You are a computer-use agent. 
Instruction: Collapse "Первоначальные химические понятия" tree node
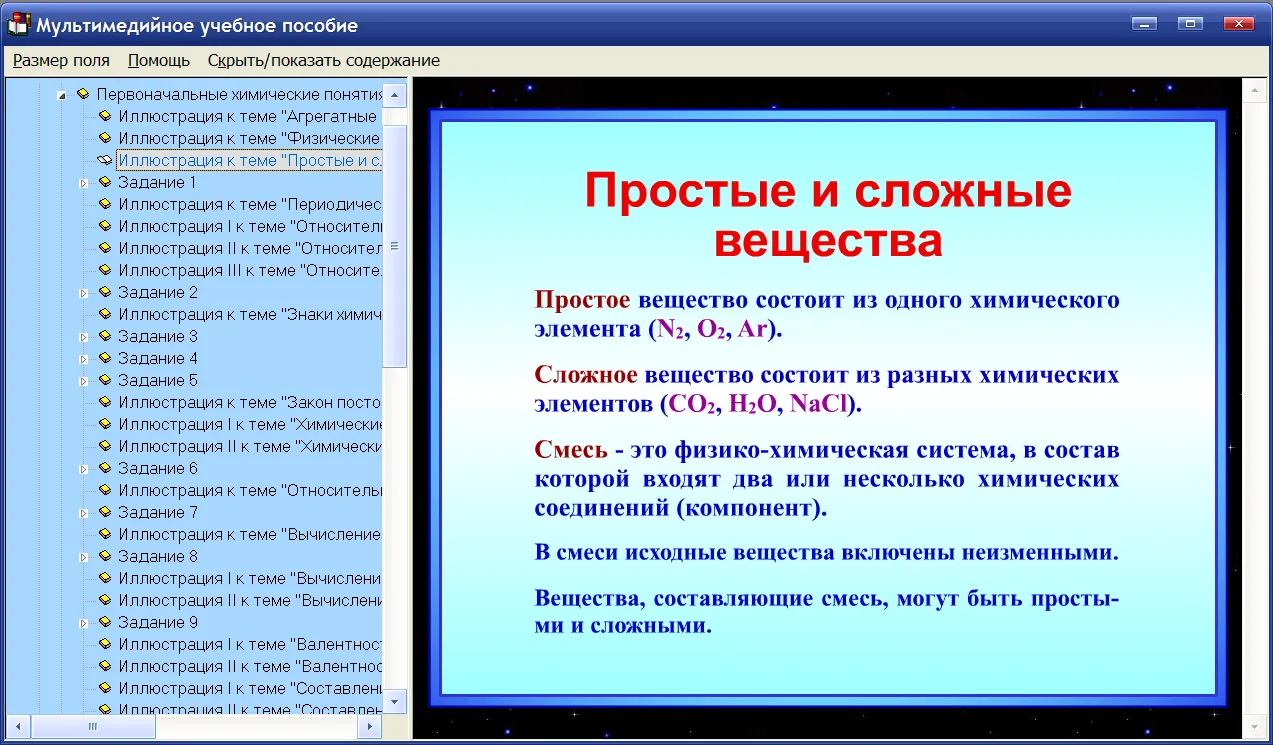(62, 96)
